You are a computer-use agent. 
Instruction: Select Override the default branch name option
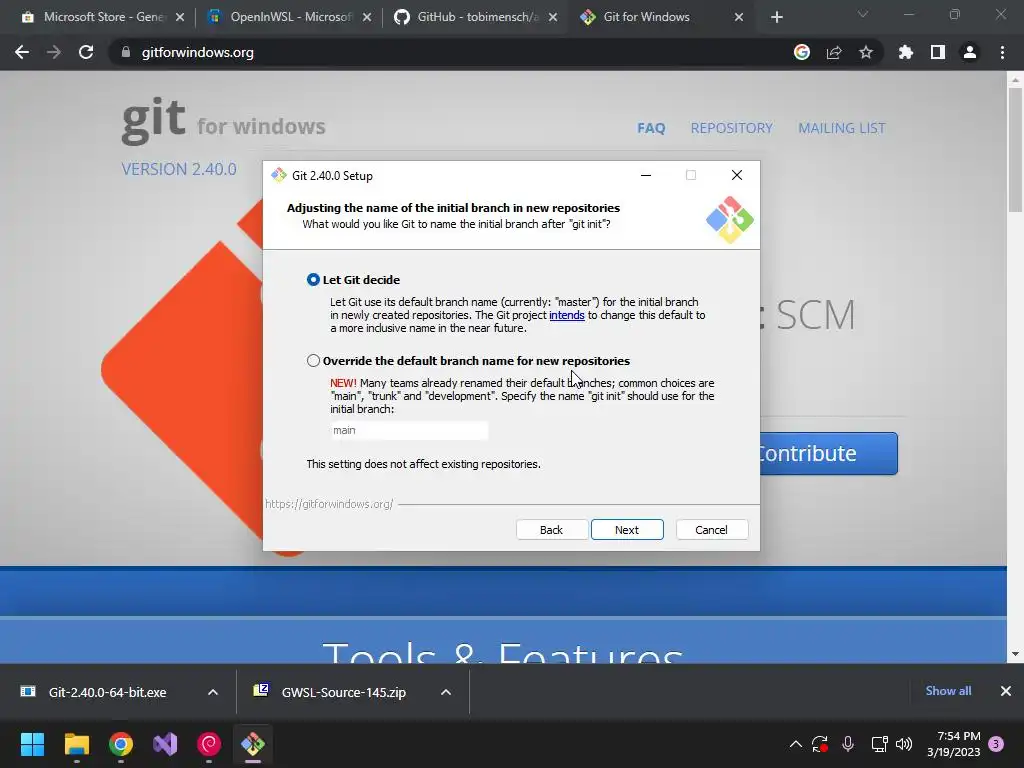tap(313, 360)
